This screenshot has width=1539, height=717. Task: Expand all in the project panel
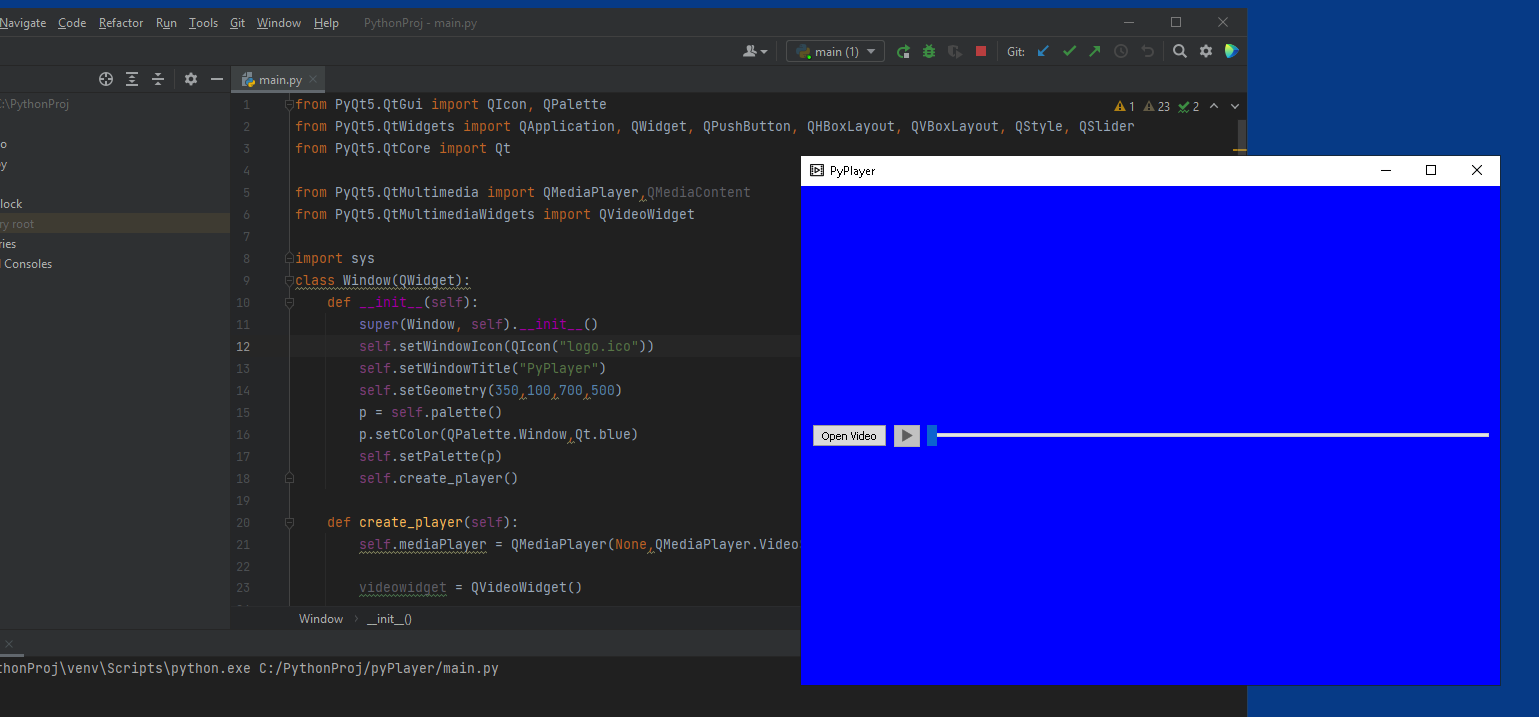132,79
